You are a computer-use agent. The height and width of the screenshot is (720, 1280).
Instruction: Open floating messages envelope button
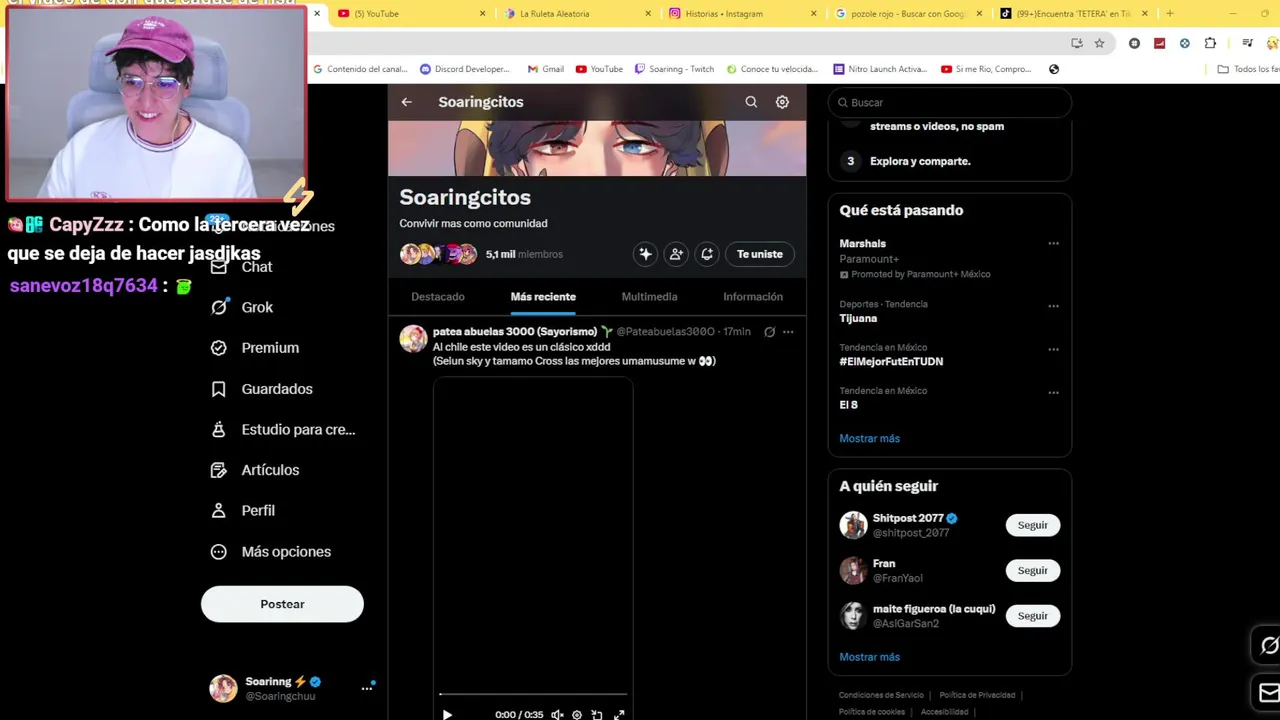point(1268,692)
